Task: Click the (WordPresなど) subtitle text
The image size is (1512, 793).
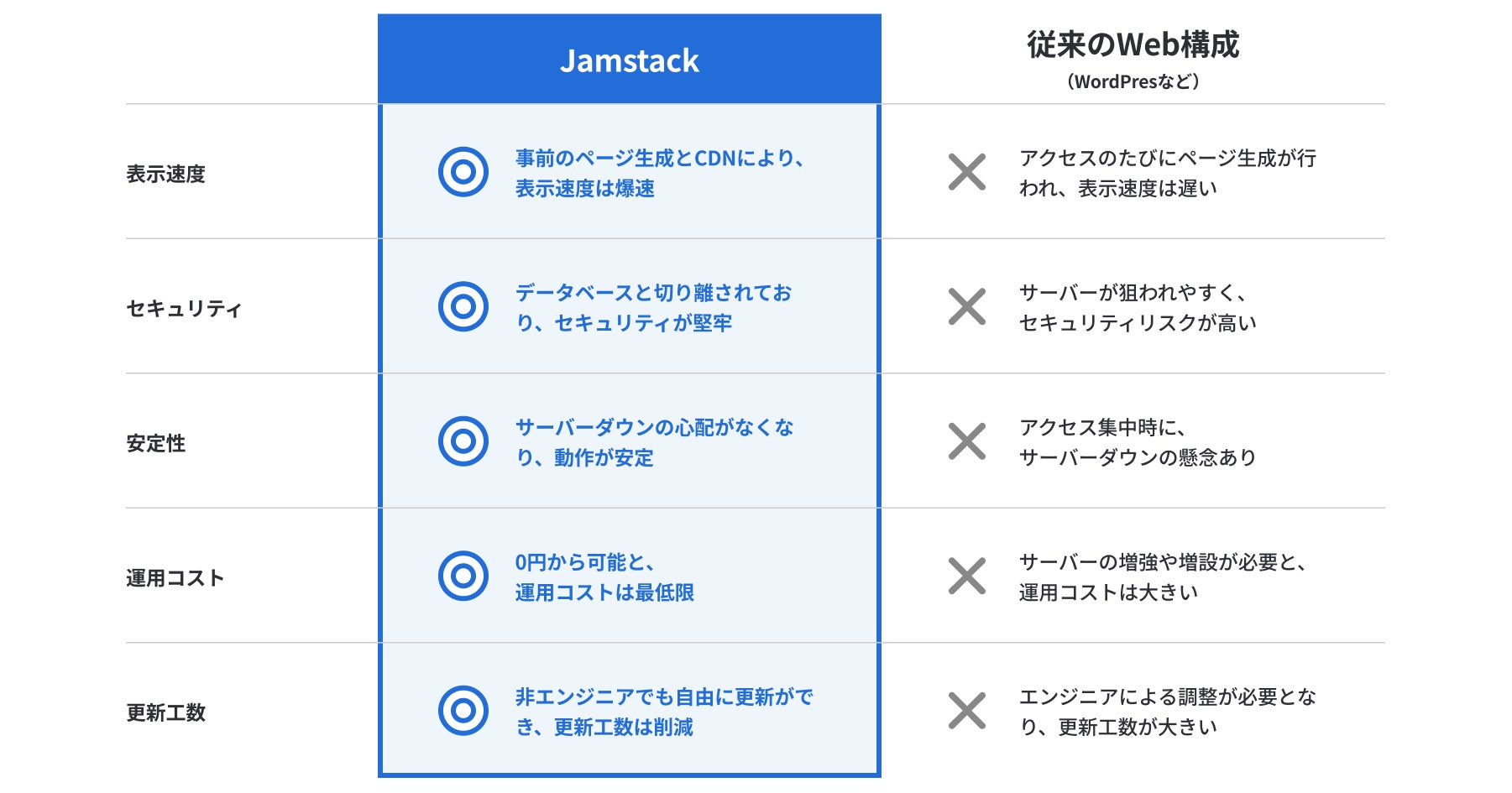Action: tap(1133, 81)
